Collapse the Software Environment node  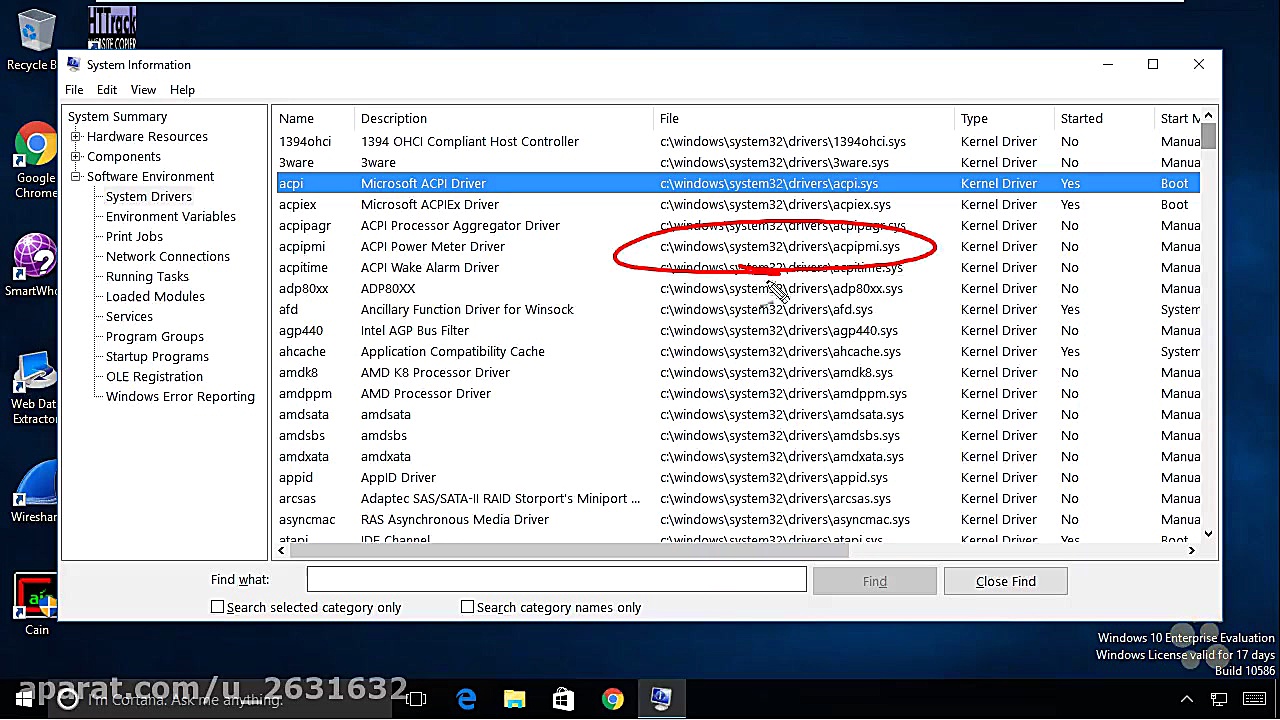(x=75, y=176)
